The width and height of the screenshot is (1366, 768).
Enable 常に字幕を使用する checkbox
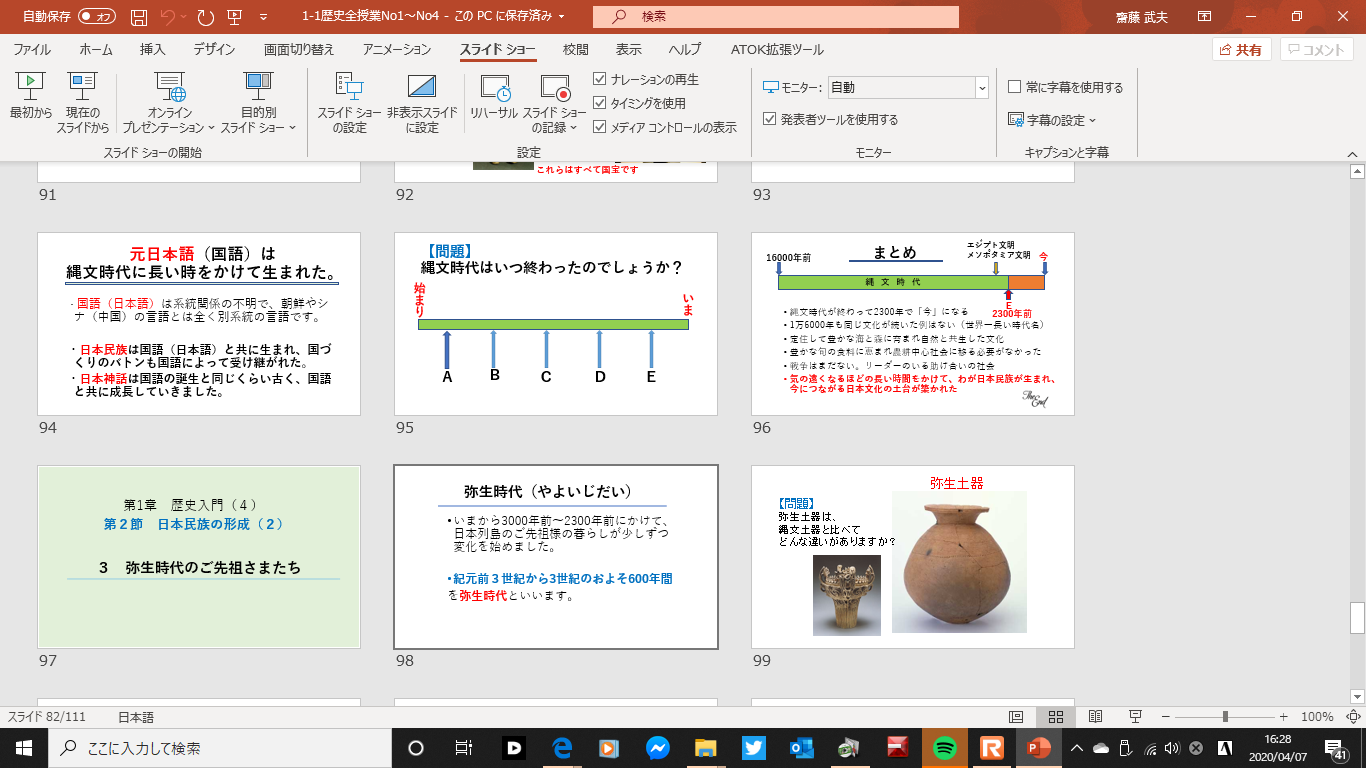coord(1015,87)
